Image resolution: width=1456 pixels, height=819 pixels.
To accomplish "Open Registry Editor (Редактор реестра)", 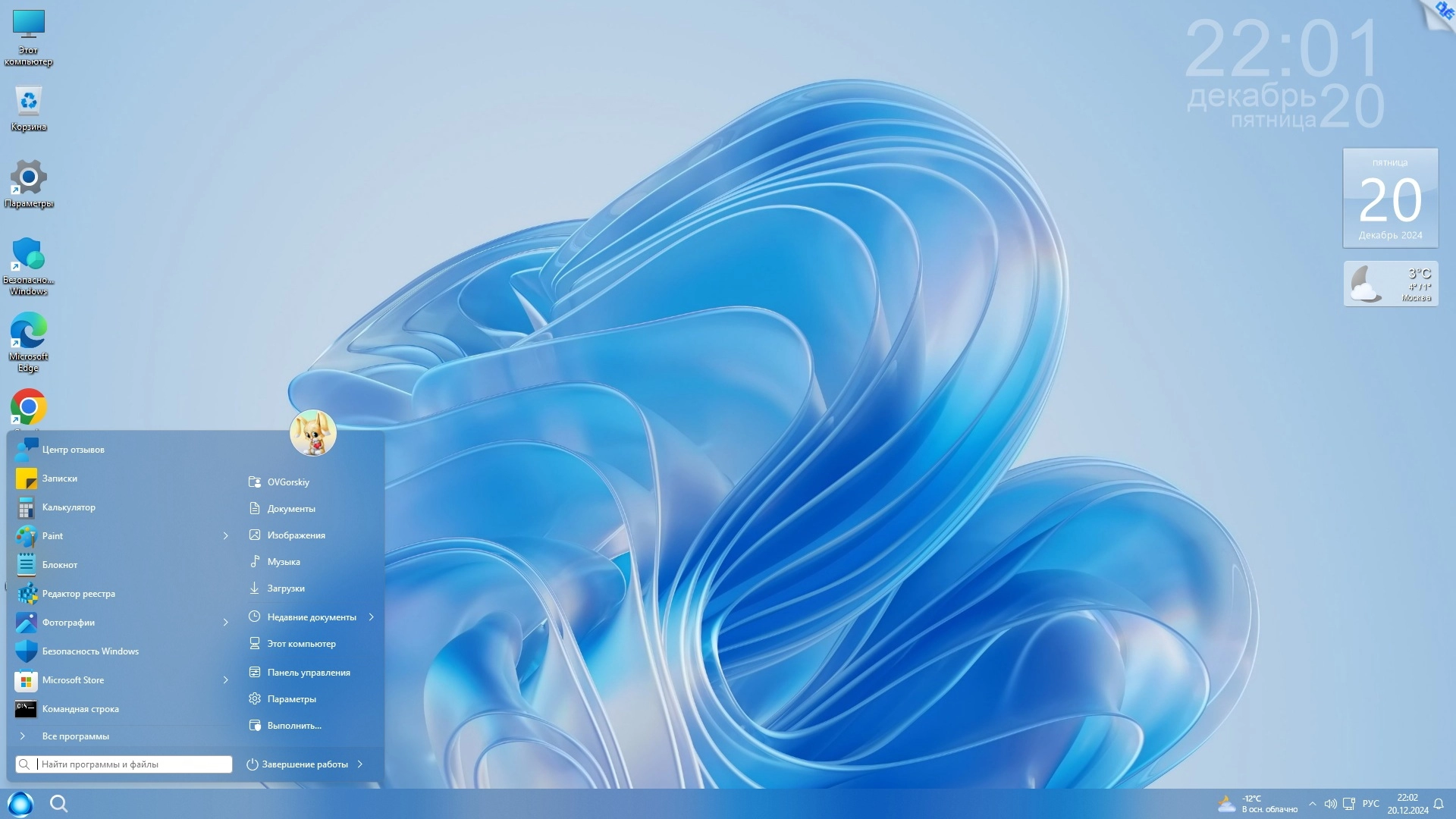I will 78,594.
